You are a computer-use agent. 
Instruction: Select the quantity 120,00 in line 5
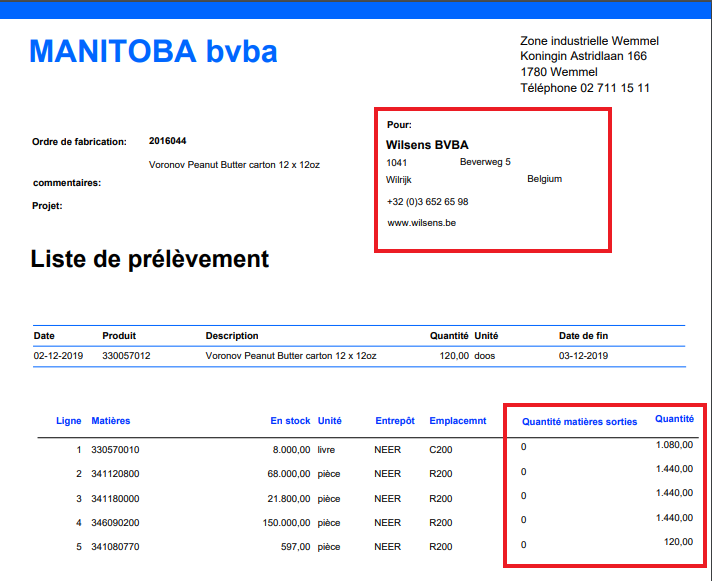[x=678, y=542]
